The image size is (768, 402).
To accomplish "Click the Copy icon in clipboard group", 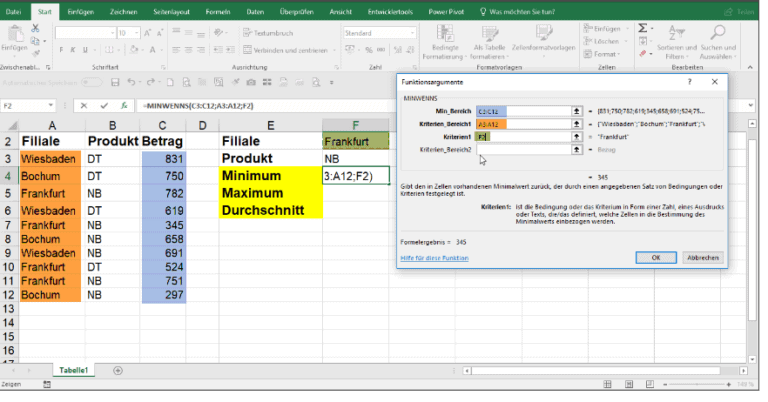I will tap(35, 41).
